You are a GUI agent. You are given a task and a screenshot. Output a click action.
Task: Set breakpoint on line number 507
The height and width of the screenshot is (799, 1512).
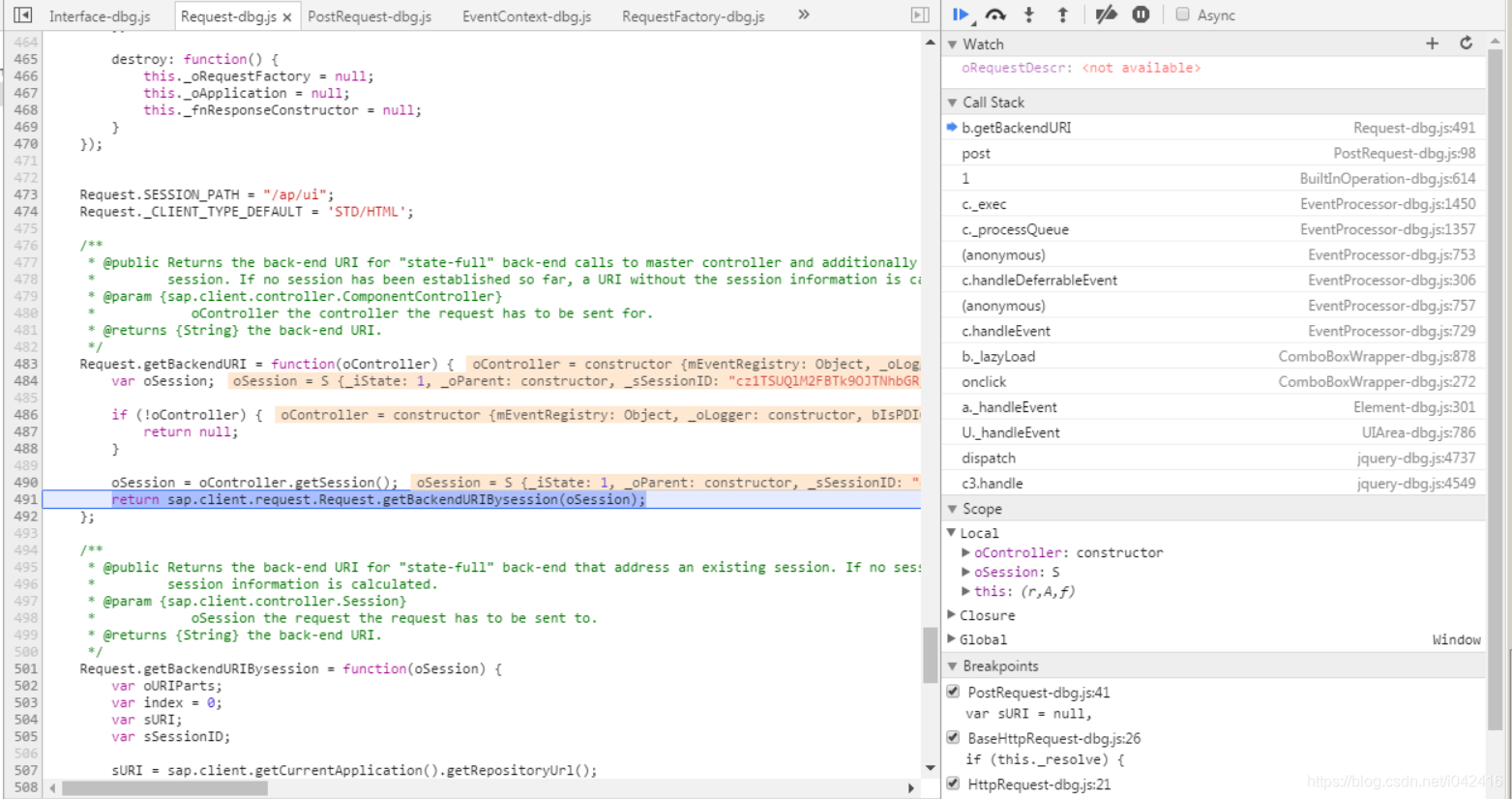[26, 770]
